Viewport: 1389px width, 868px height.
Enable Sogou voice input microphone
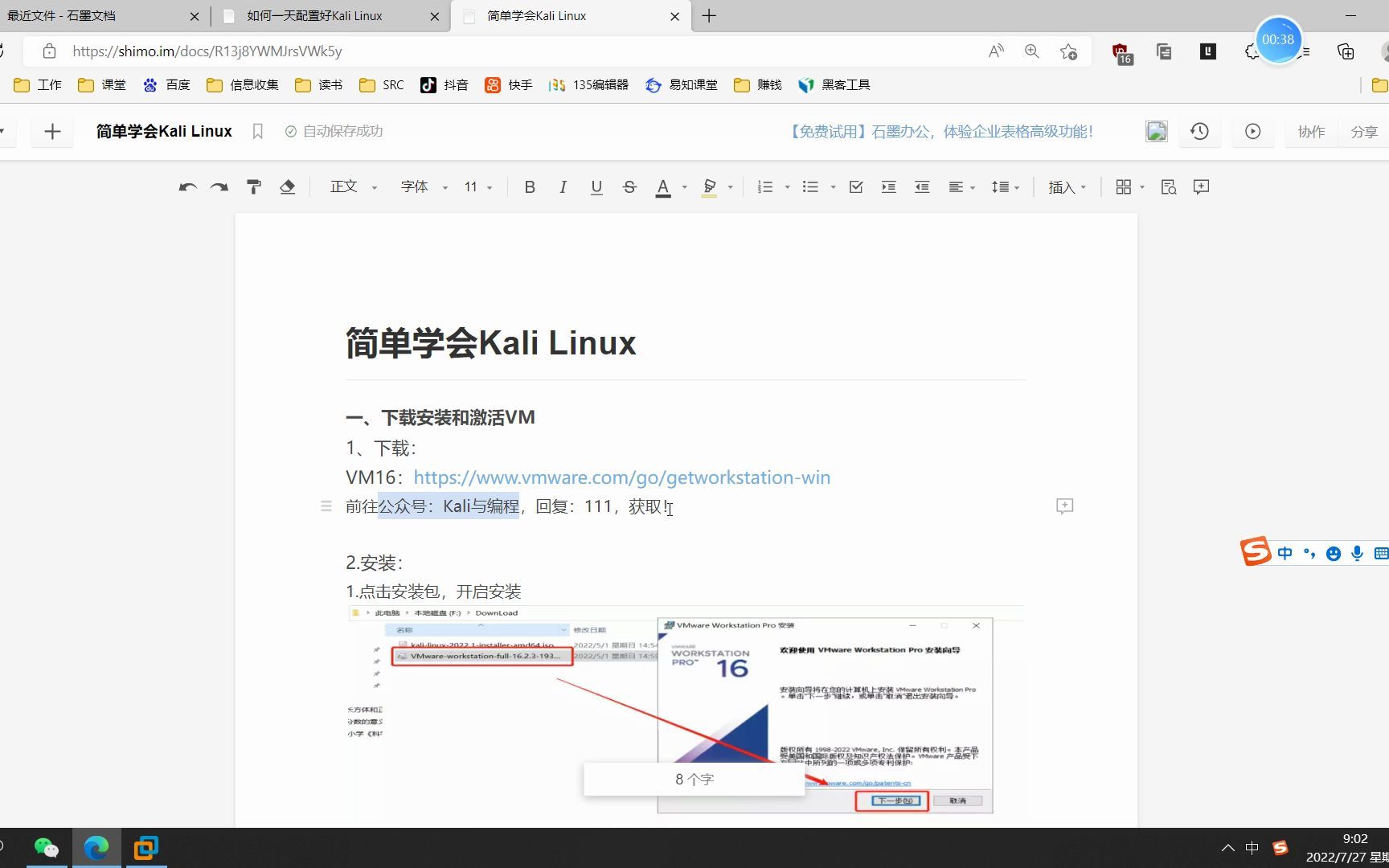[x=1358, y=553]
